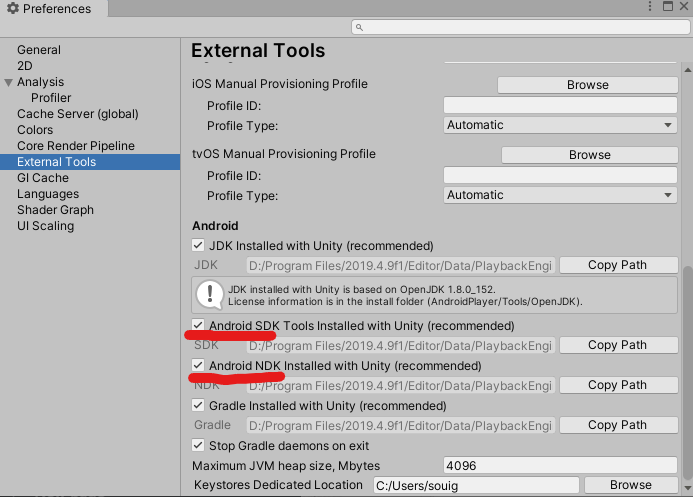Open tvOS Profile Type dropdown
Screen dimensions: 693x497
pyautogui.click(x=560, y=195)
